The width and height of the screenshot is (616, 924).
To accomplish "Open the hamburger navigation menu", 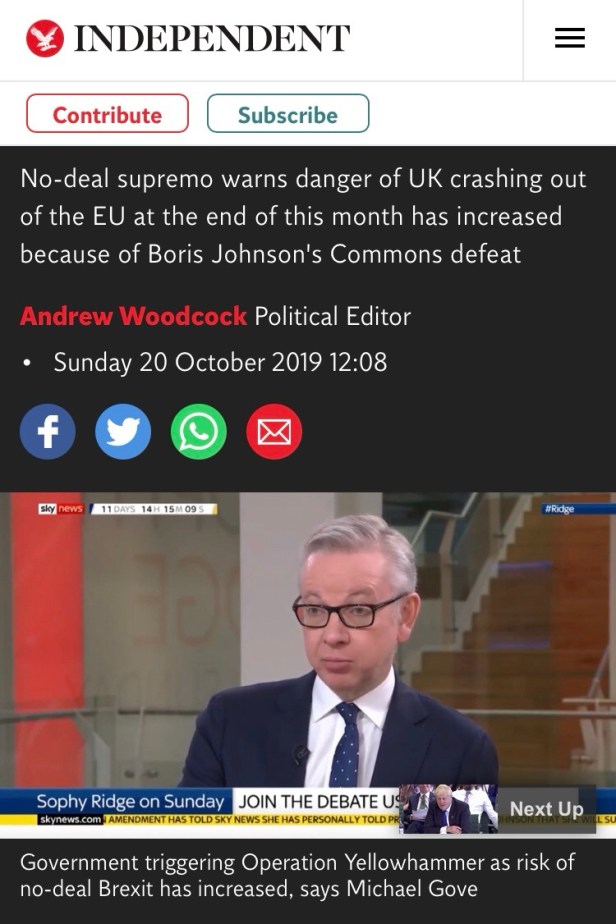I will click(x=569, y=38).
